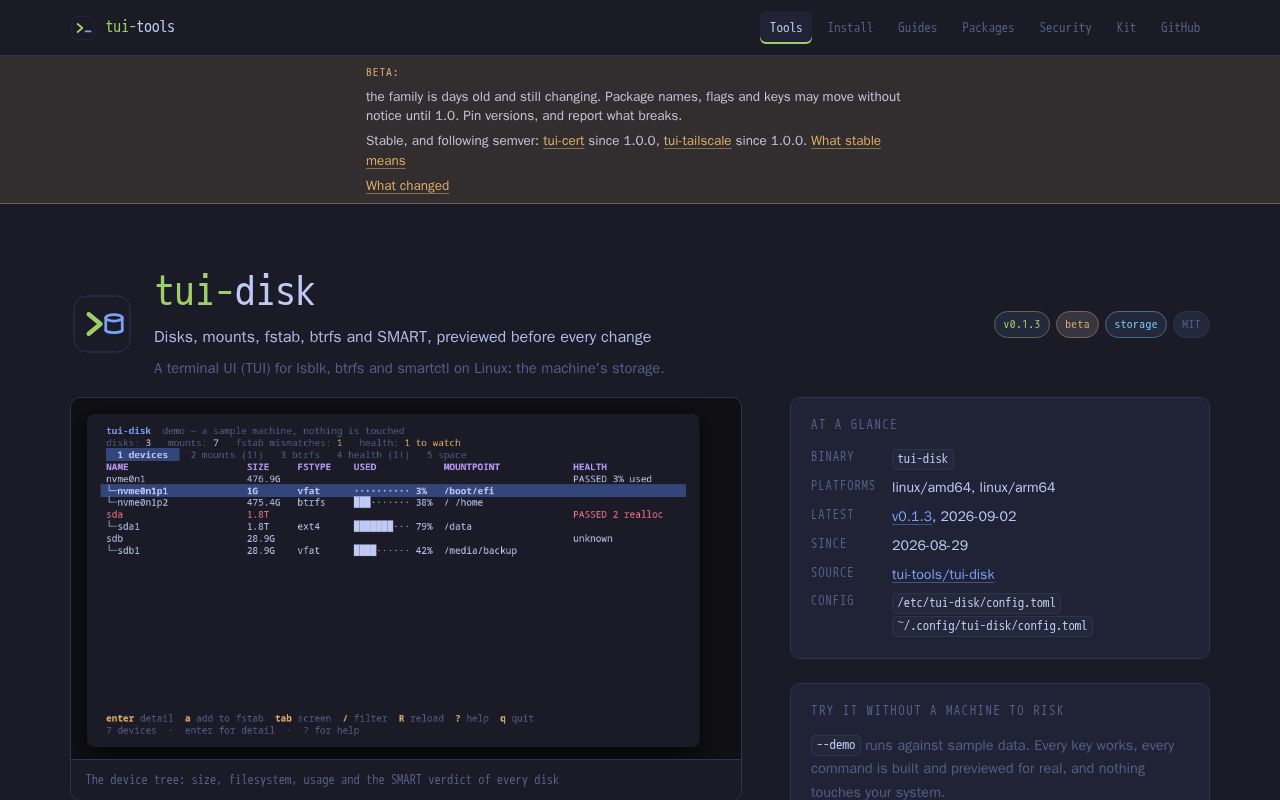Open the Guides nav item
This screenshot has width=1280, height=800.
click(917, 27)
